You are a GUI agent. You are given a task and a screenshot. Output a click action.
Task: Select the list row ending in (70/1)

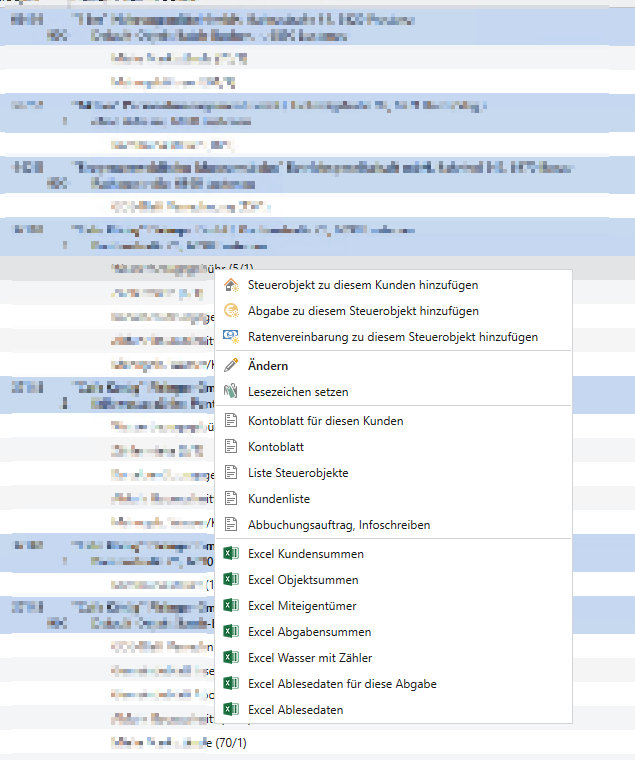(180, 742)
